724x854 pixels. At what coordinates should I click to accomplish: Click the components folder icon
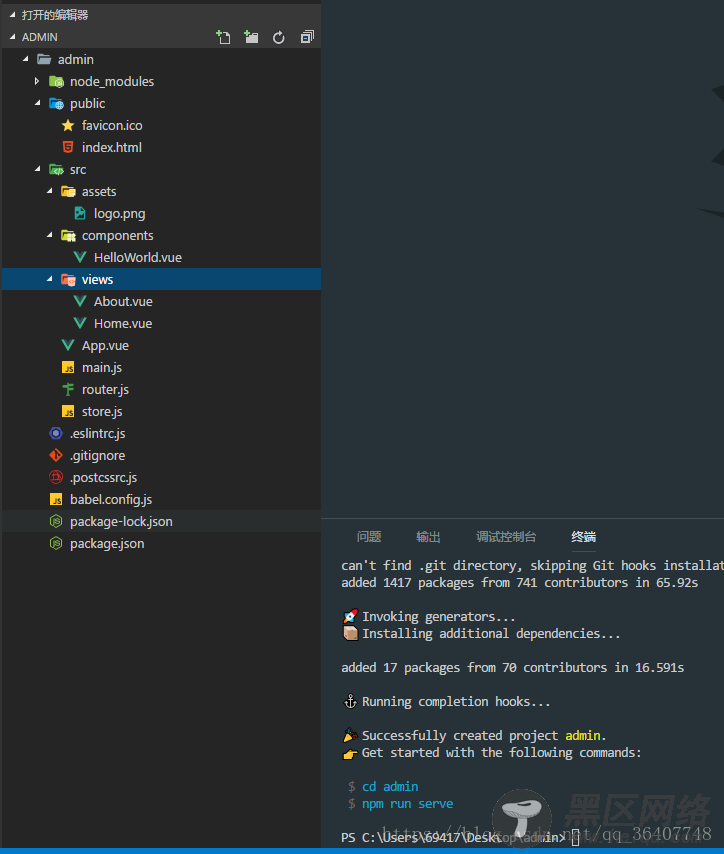coord(68,236)
